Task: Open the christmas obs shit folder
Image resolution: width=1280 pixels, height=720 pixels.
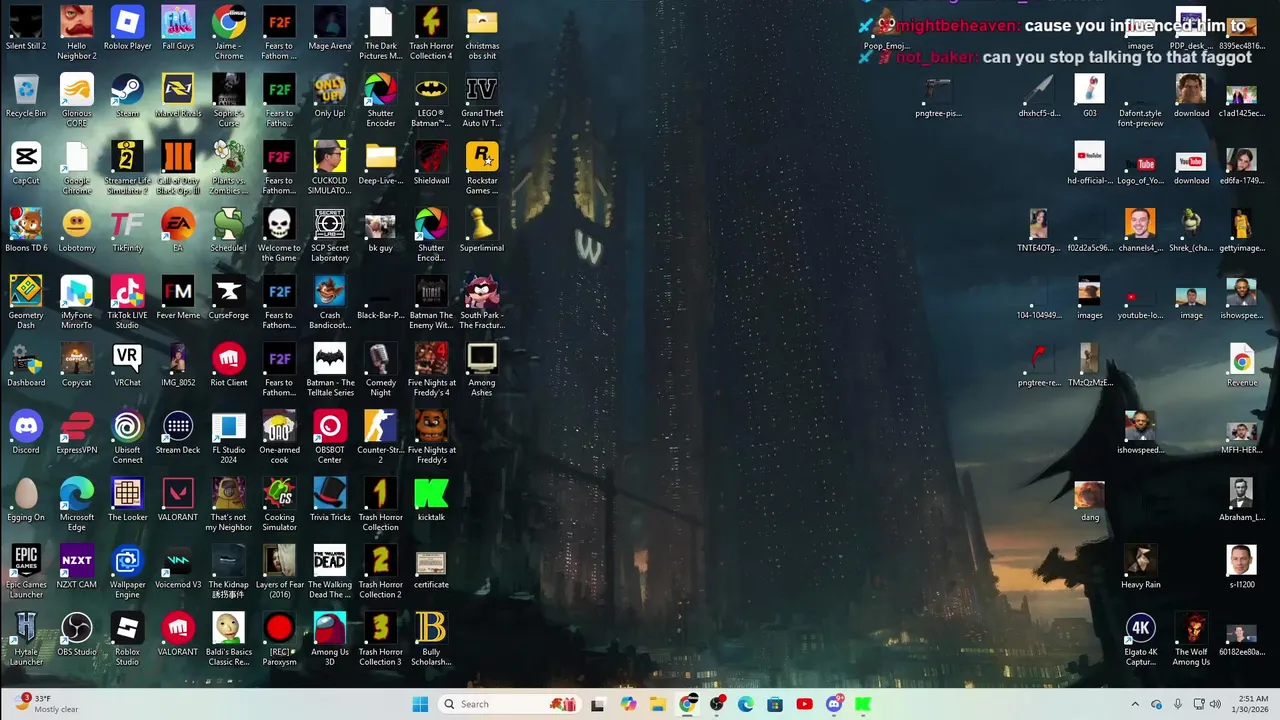Action: (482, 33)
